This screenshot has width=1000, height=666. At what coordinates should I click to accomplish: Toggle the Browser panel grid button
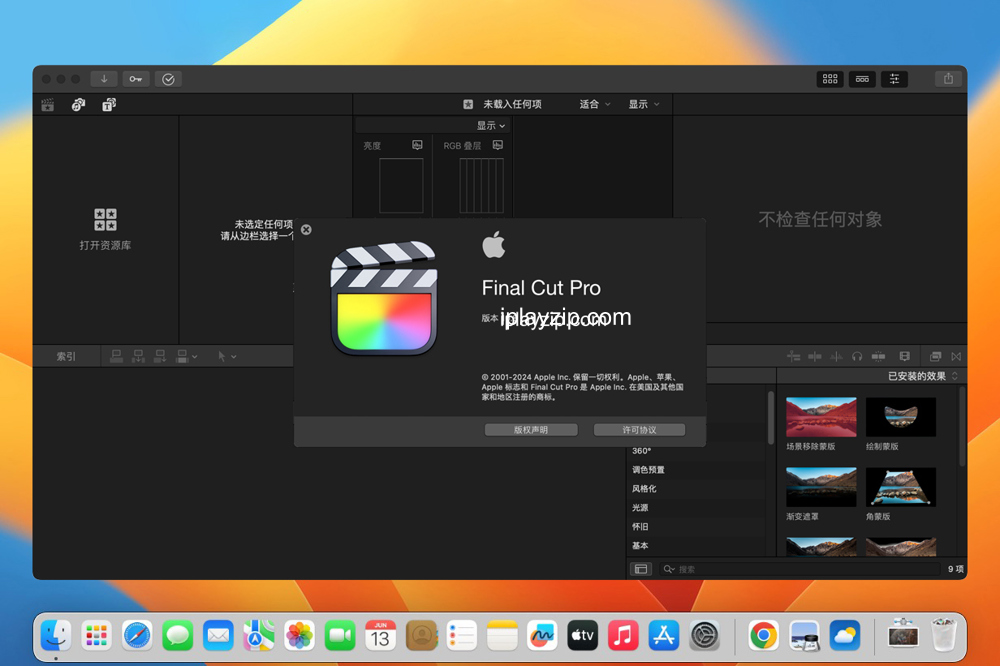(x=830, y=79)
